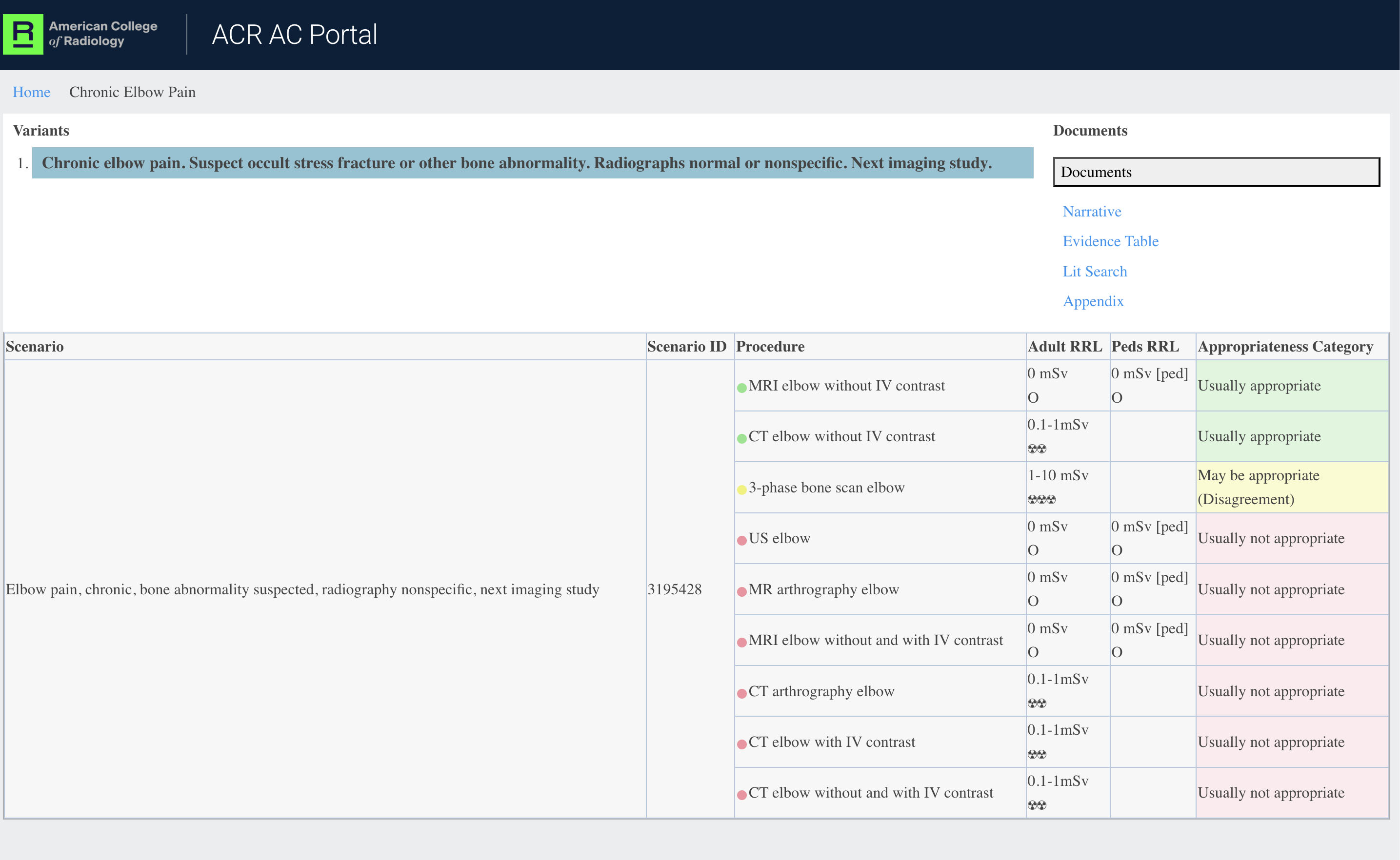1400x860 pixels.
Task: Go to the Home breadcrumb link
Action: 31,92
